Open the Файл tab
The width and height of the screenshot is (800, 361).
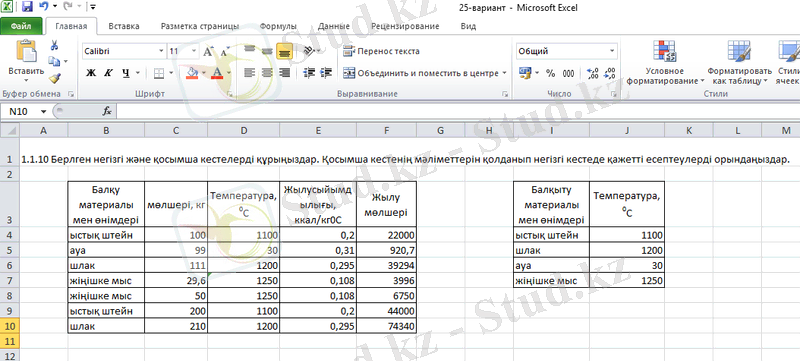pos(21,26)
